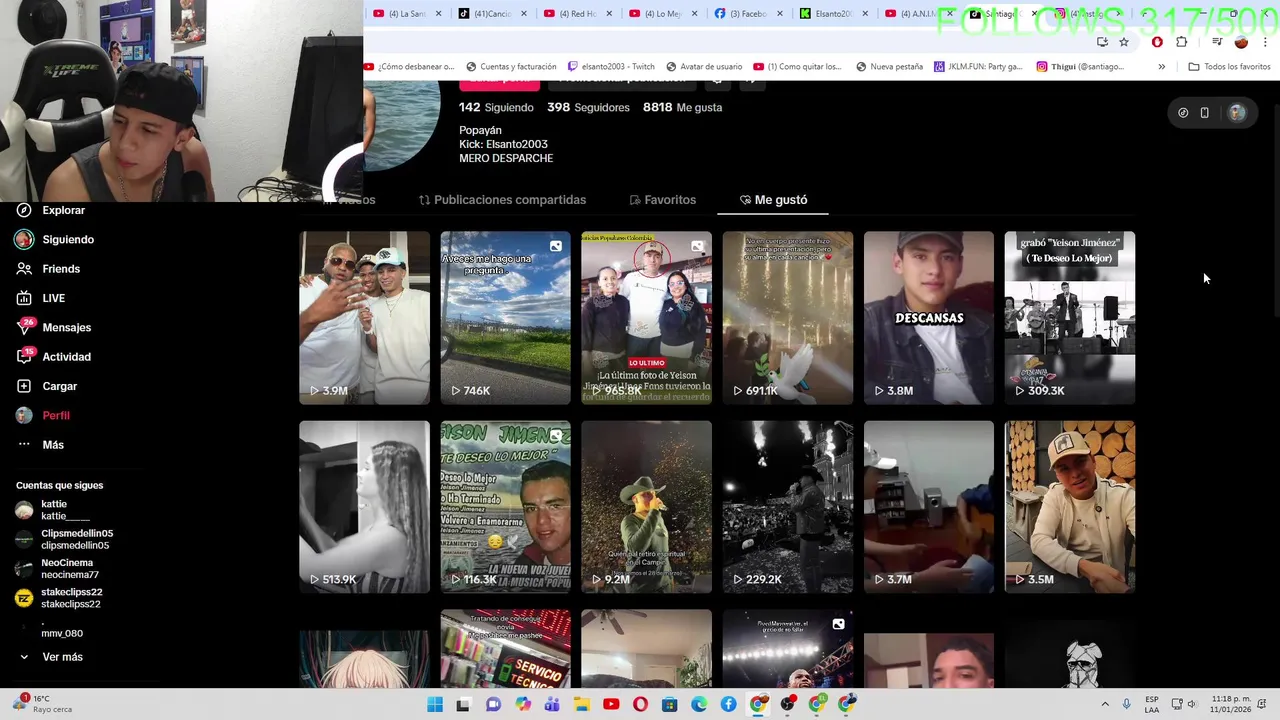Open the Friends page
This screenshot has height=720, width=1280.
click(x=49, y=269)
